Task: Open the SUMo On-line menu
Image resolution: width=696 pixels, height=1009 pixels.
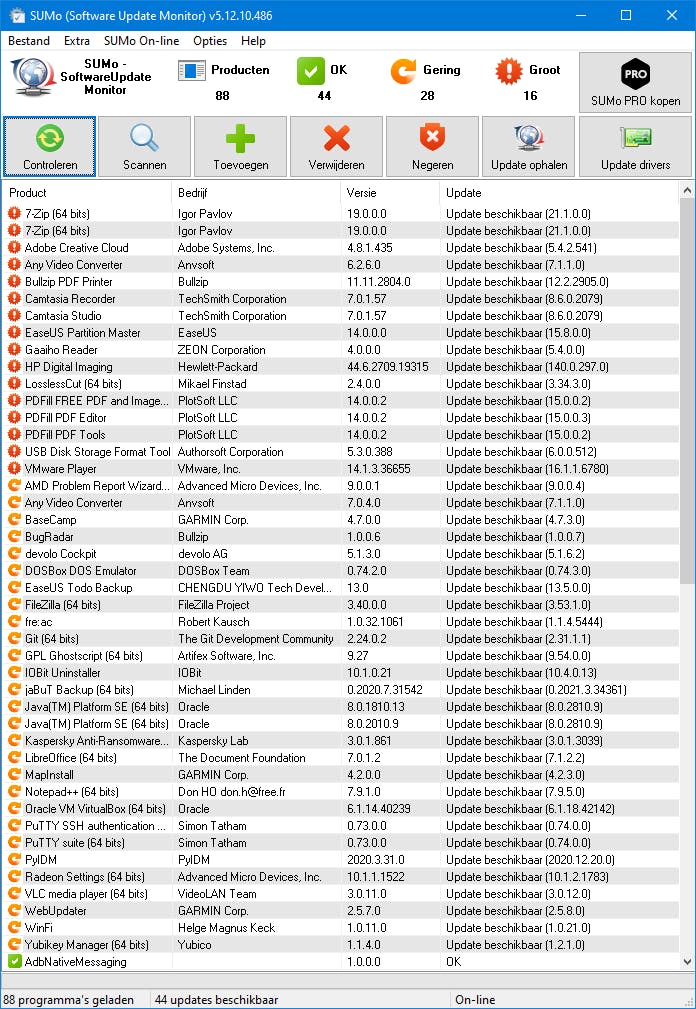Action: [142, 41]
